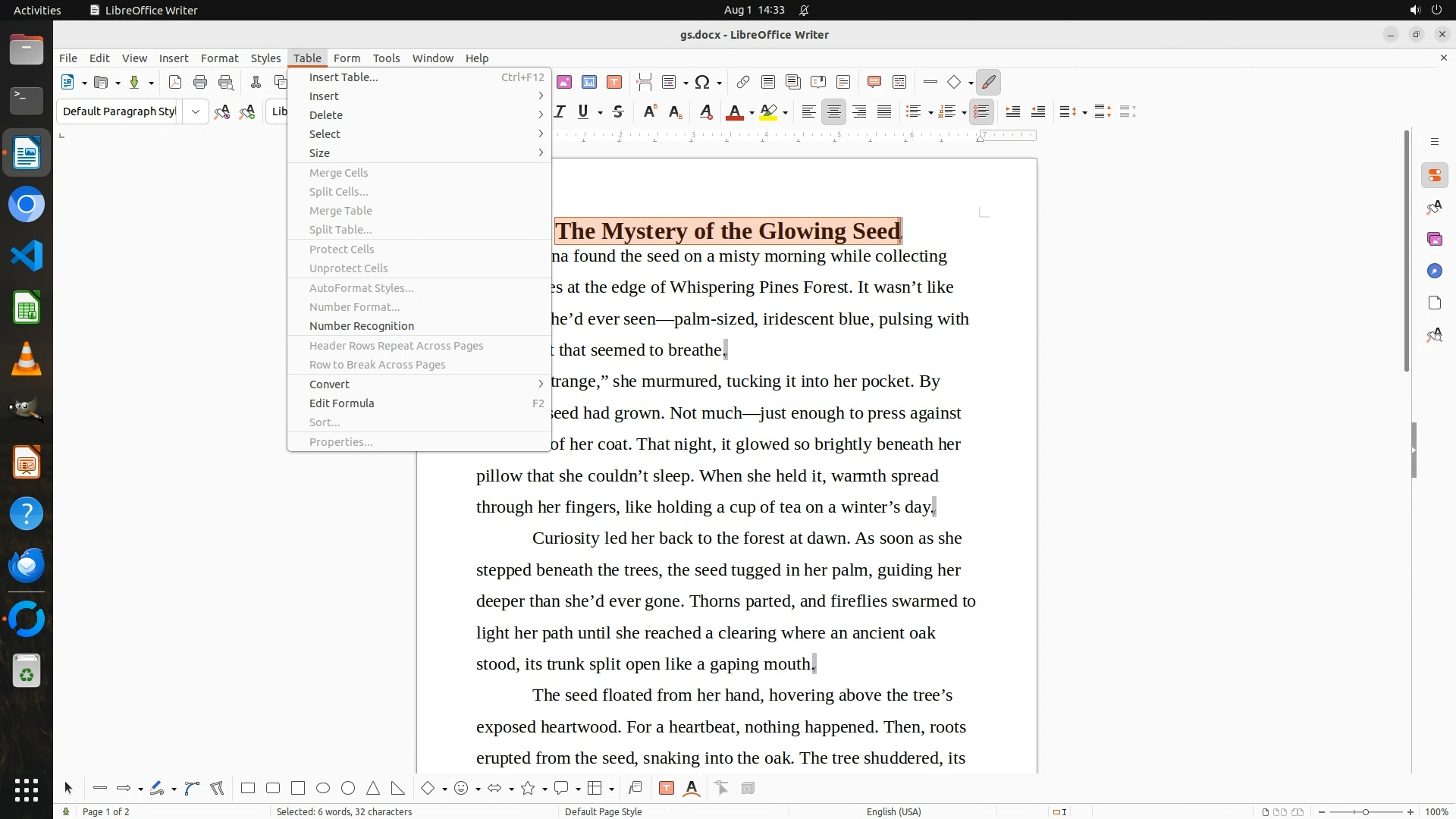
Task: Toggle Underline formatting
Action: (x=582, y=112)
